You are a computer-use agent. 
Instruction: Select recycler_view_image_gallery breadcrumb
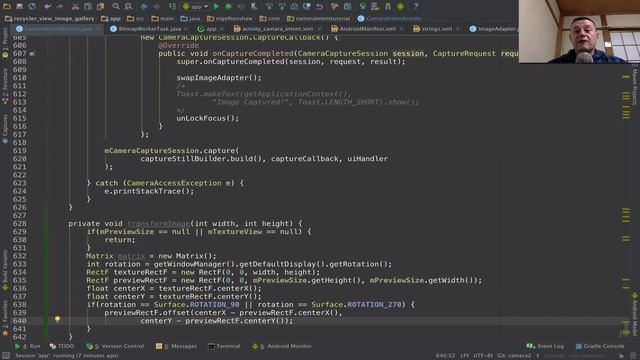pos(49,18)
